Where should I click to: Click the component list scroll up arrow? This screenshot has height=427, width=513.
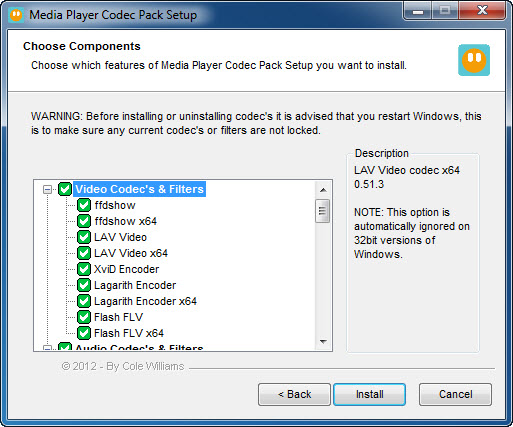click(323, 190)
